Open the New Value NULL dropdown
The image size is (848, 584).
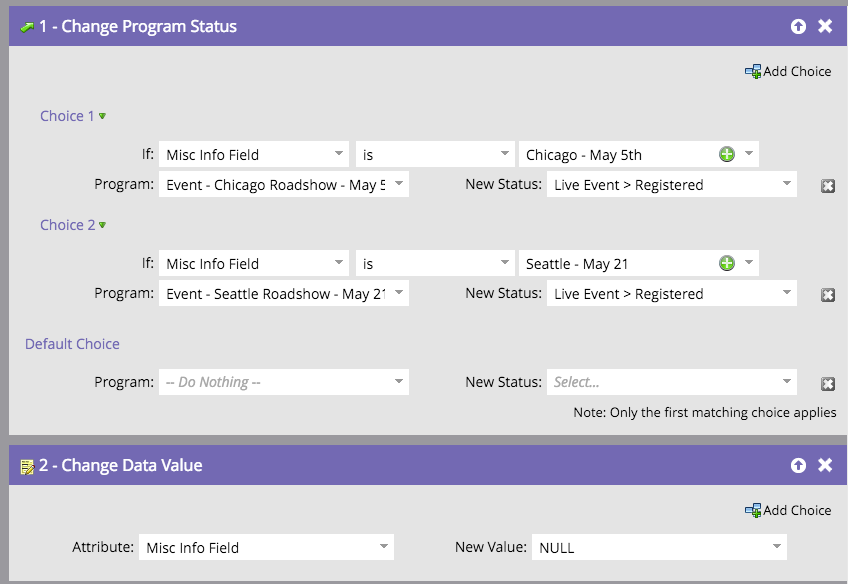pyautogui.click(x=659, y=547)
